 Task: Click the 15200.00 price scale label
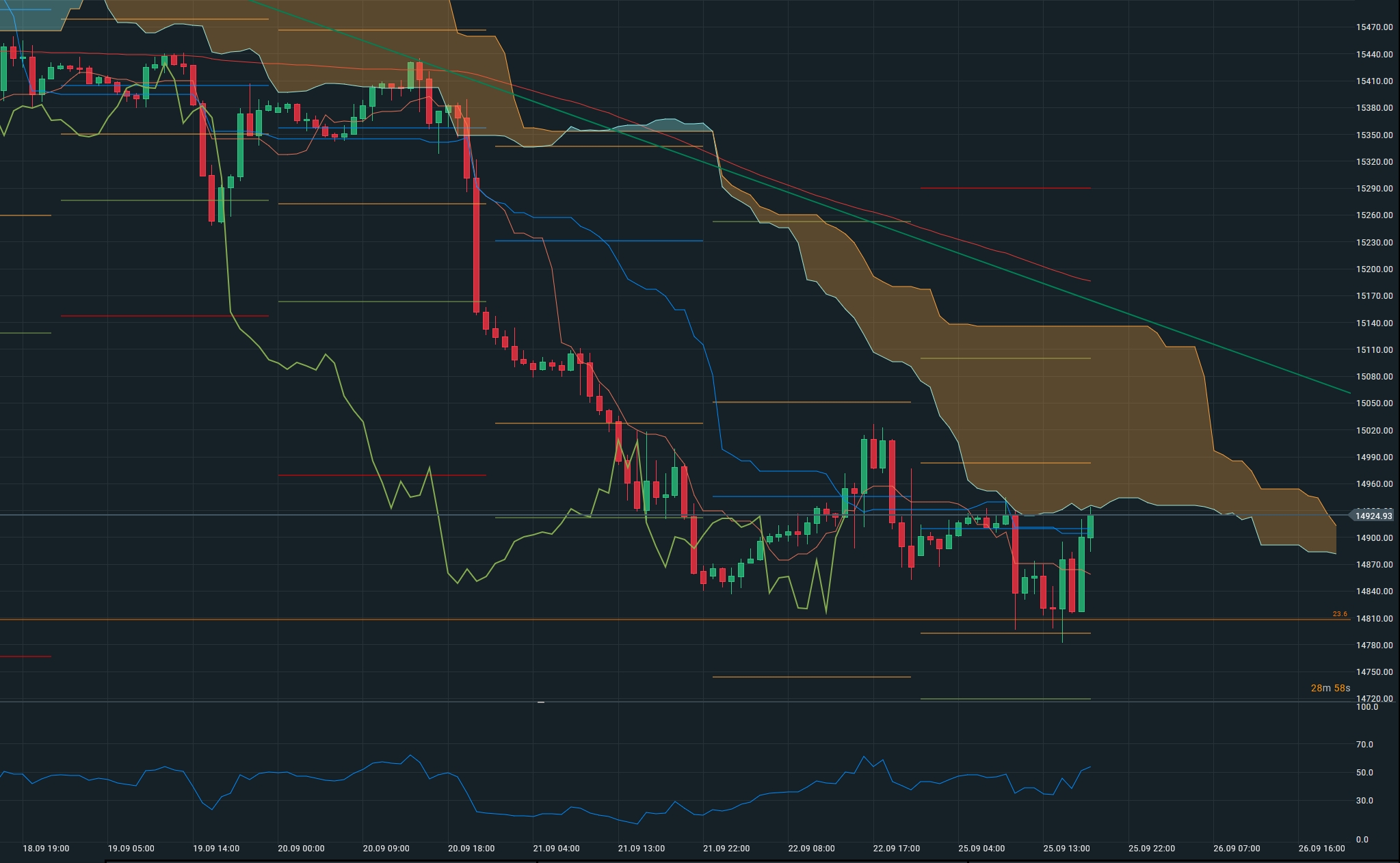pyautogui.click(x=1374, y=269)
